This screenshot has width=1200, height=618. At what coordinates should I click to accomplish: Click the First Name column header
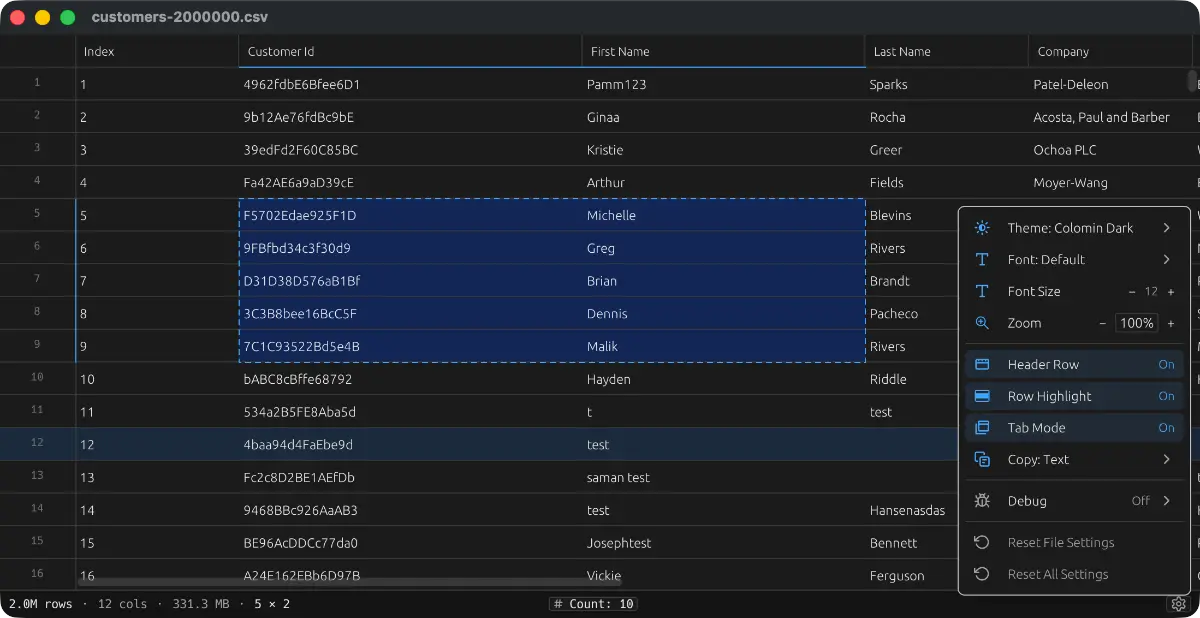(x=723, y=51)
